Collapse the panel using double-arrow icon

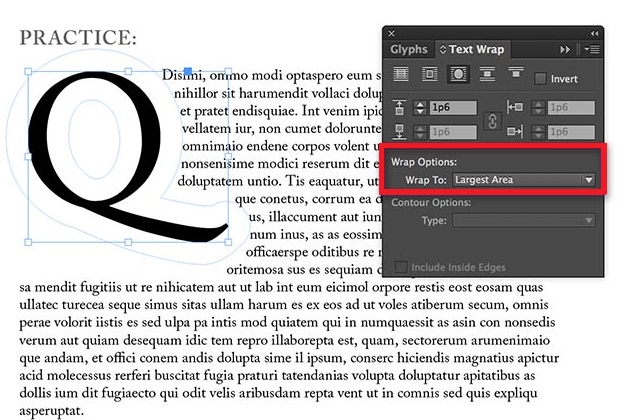(596, 33)
